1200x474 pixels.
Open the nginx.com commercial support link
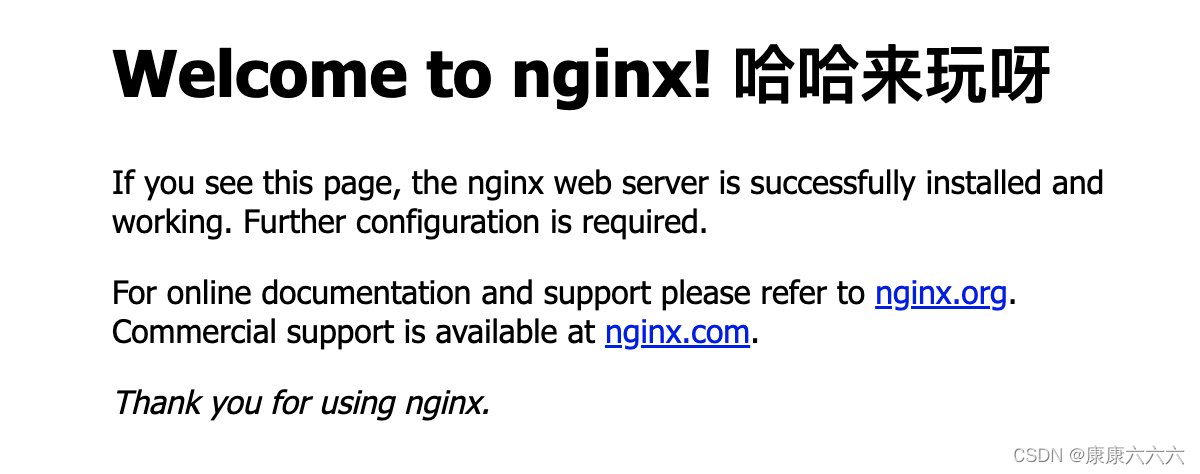pyautogui.click(x=677, y=332)
